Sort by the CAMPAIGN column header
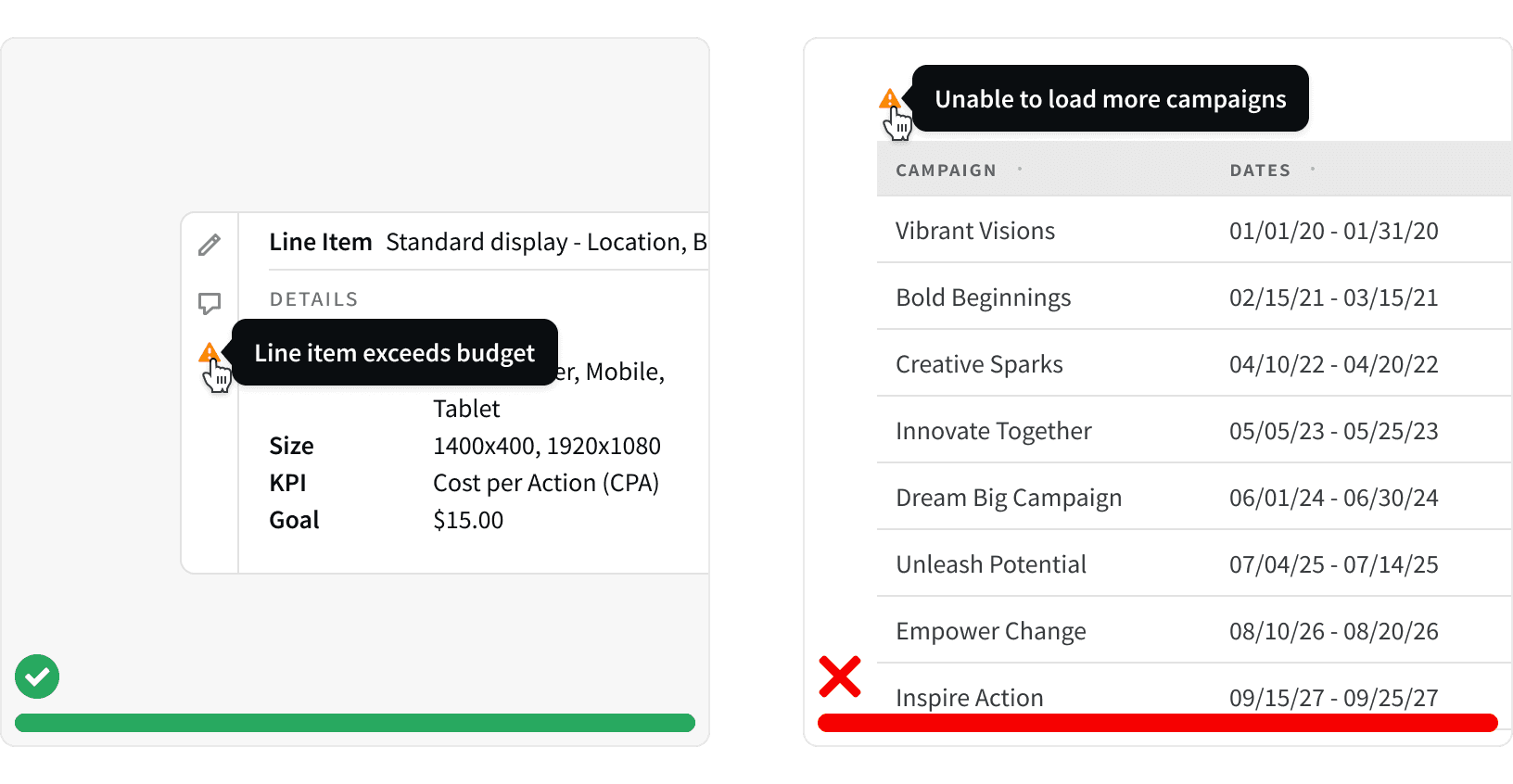This screenshot has height=784, width=1513. tap(946, 171)
